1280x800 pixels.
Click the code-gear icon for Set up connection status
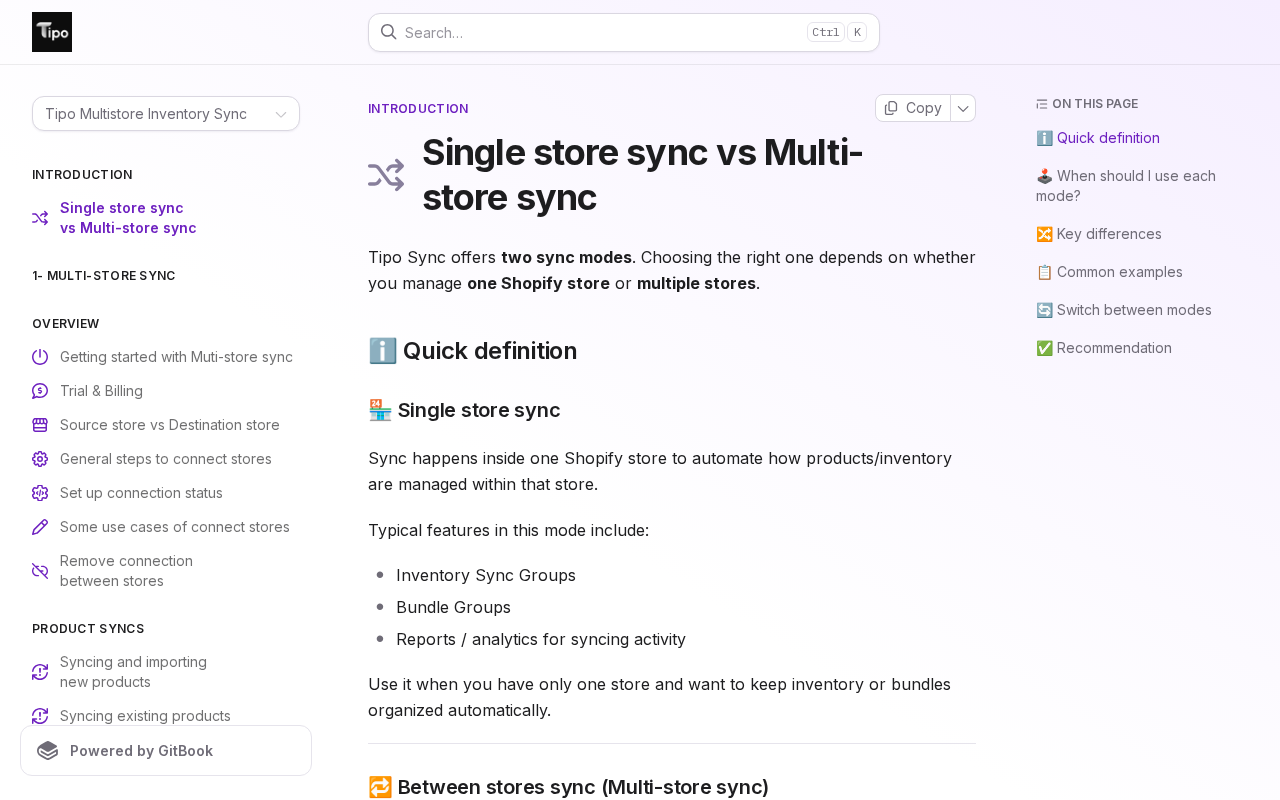click(x=40, y=493)
